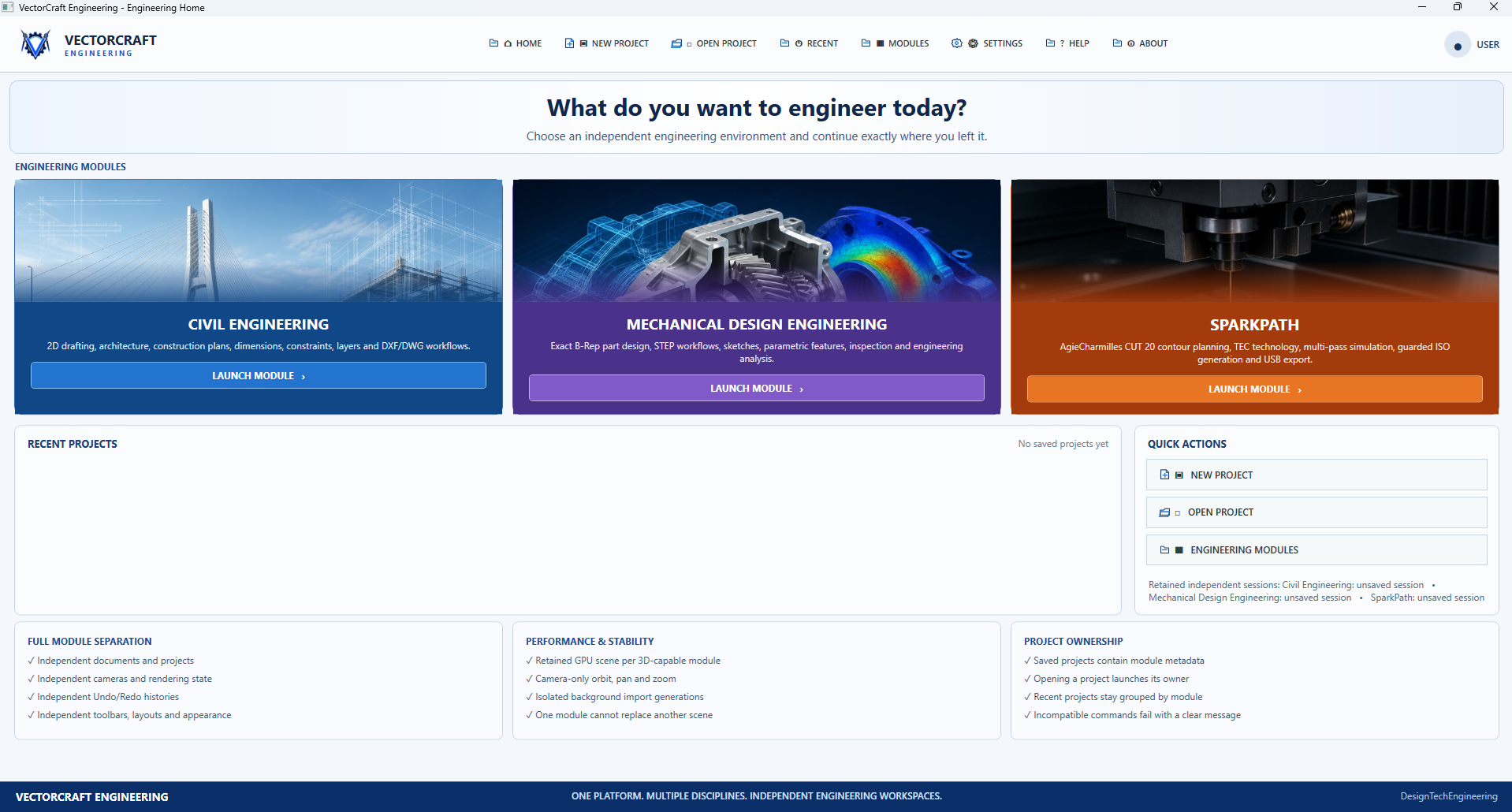Click the DesignTechEngineering footer link
This screenshot has width=1512, height=812.
[1448, 796]
